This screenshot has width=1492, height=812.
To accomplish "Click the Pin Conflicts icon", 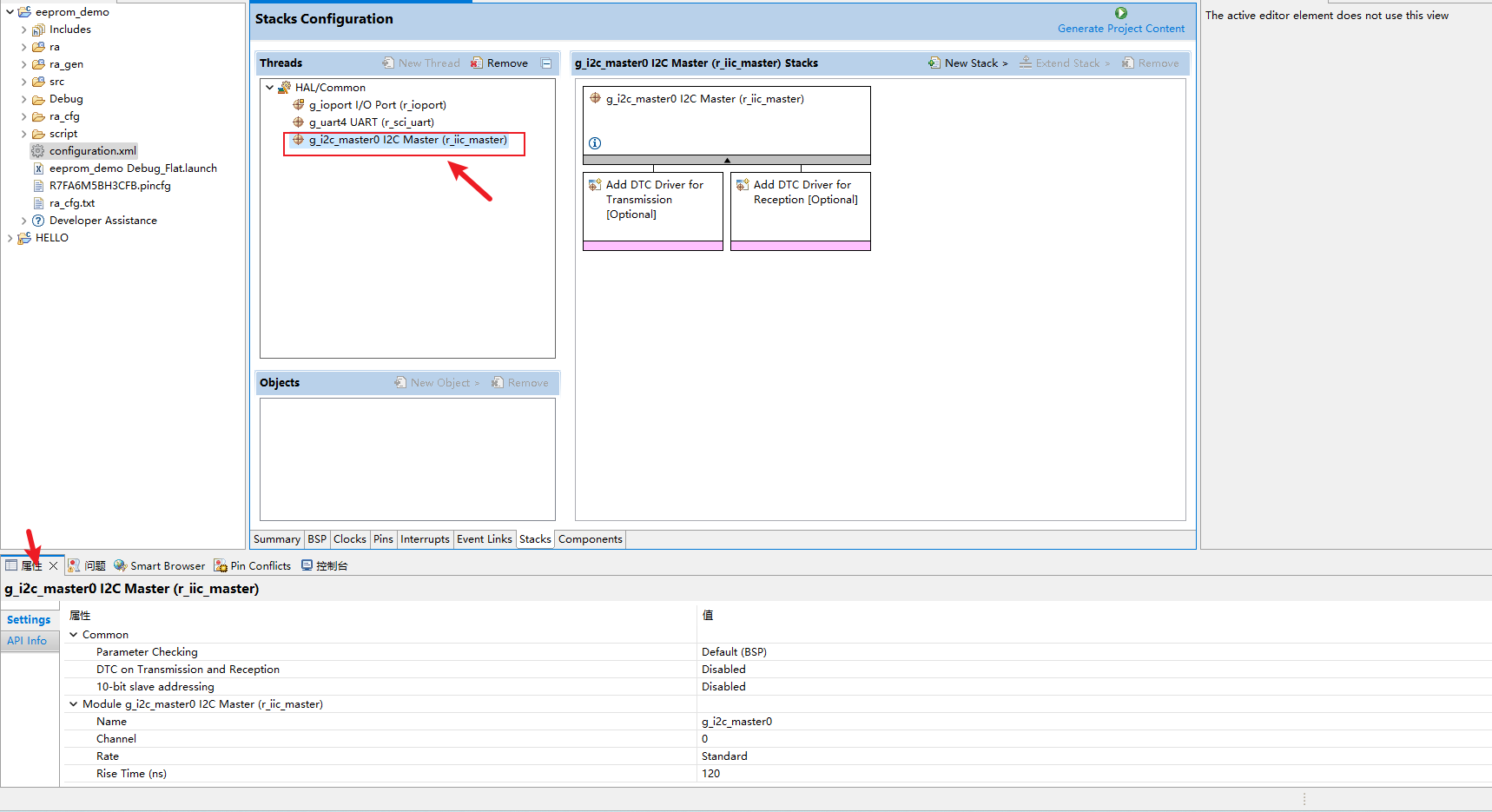I will [221, 565].
